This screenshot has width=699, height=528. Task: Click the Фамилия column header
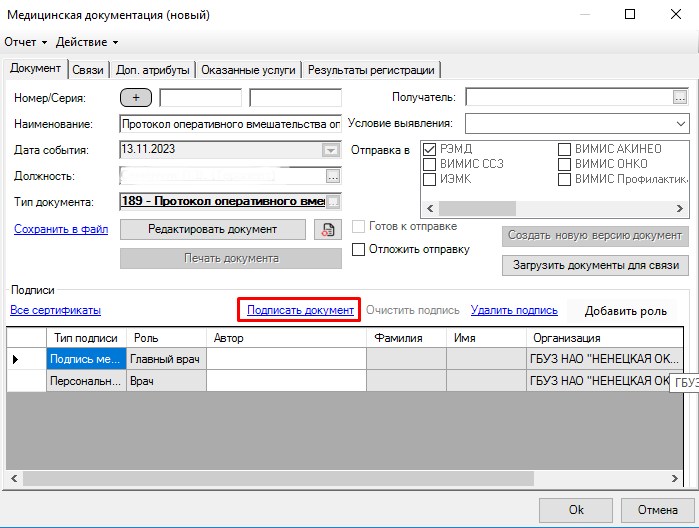tap(406, 338)
